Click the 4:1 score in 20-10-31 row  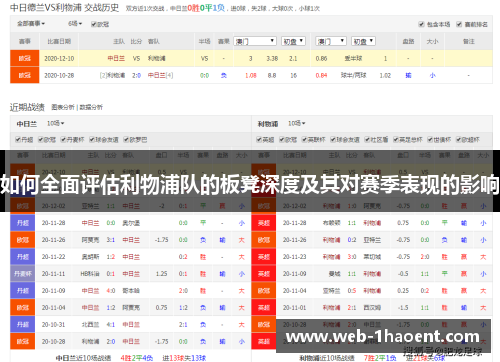coord(111,324)
